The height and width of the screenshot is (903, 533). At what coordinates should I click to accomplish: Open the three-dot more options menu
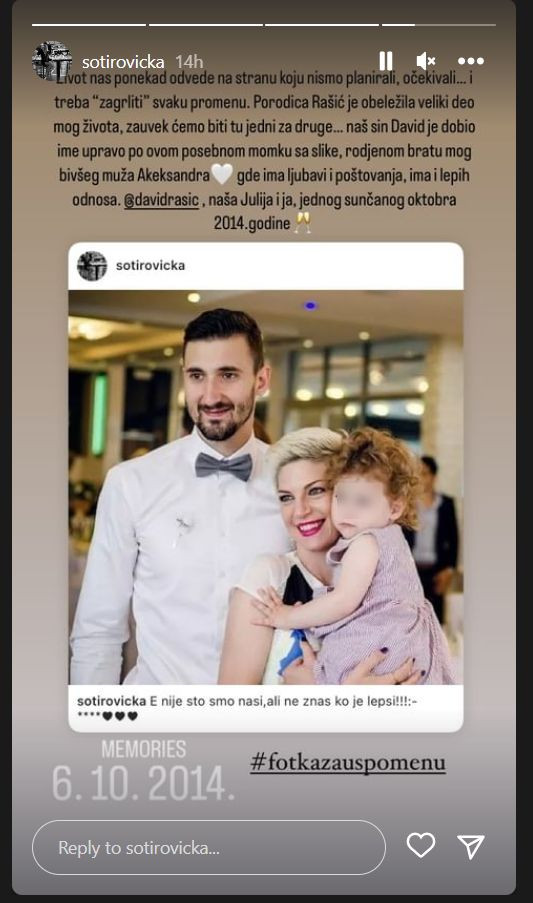coord(471,61)
